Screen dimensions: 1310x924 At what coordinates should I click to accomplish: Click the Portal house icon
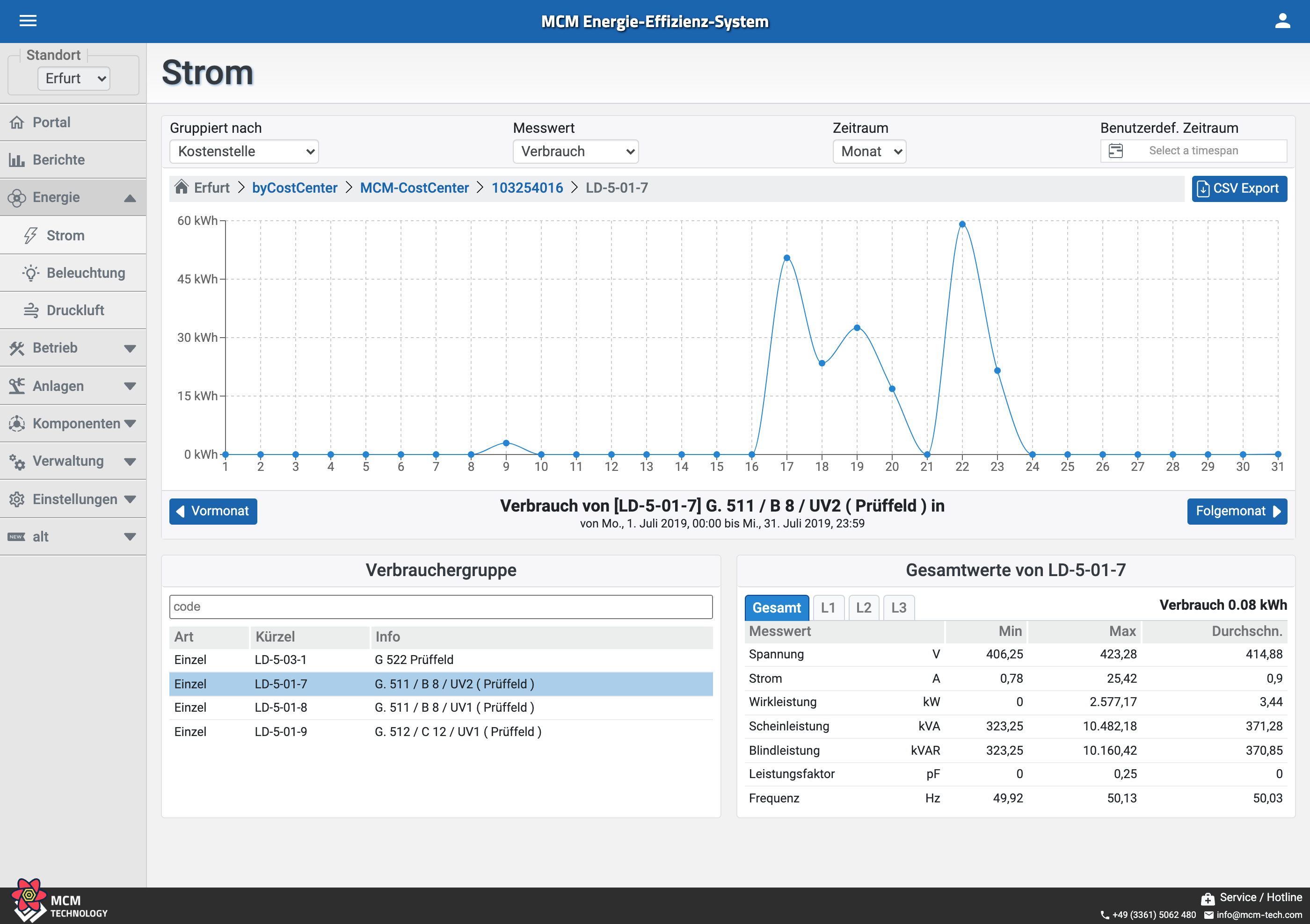pyautogui.click(x=17, y=123)
